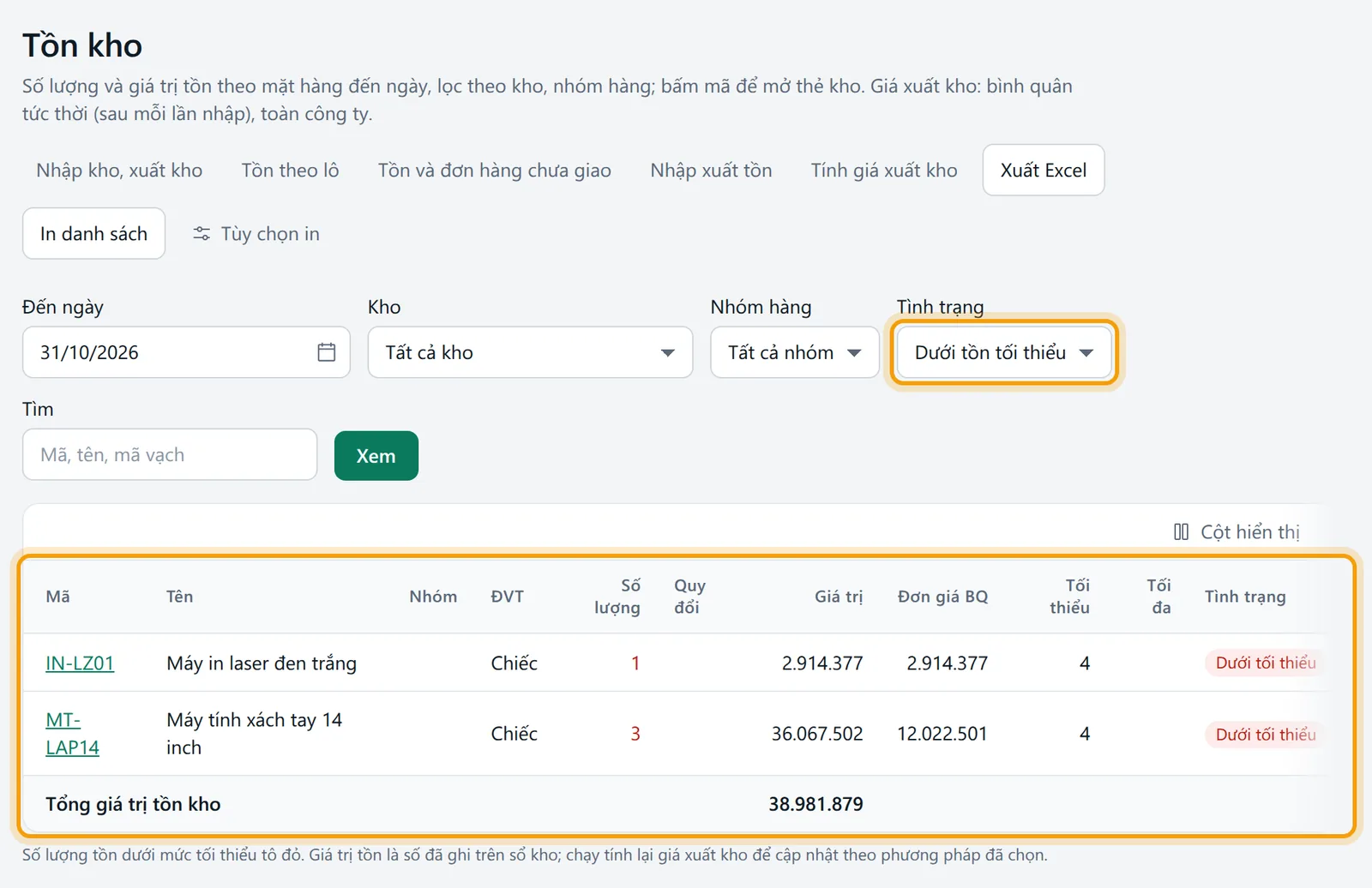The width and height of the screenshot is (1372, 888).
Task: Click the total value 38.981.879
Action: click(815, 804)
